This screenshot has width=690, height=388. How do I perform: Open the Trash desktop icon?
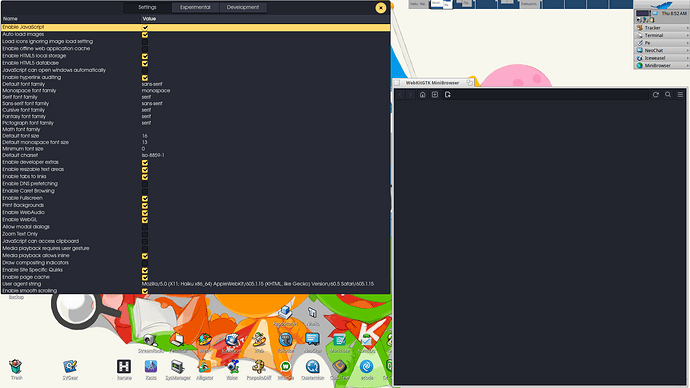16,370
